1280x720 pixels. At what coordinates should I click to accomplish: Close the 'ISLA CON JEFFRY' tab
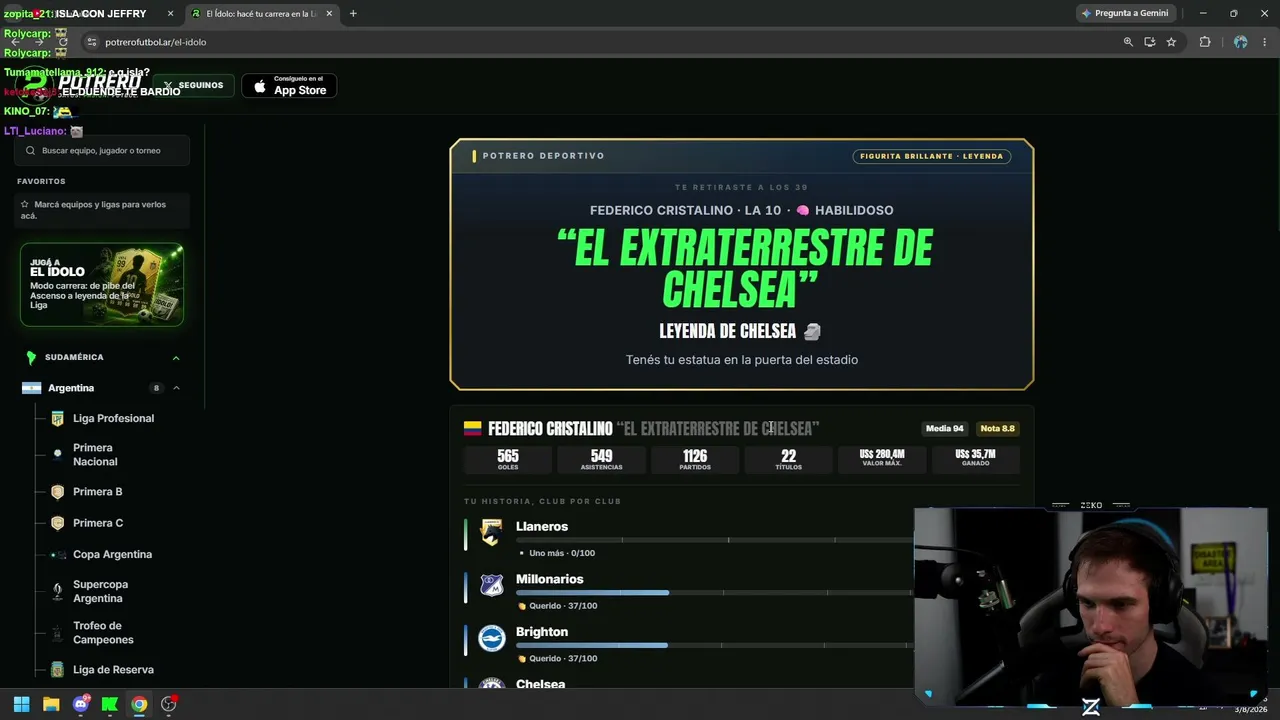tap(171, 14)
